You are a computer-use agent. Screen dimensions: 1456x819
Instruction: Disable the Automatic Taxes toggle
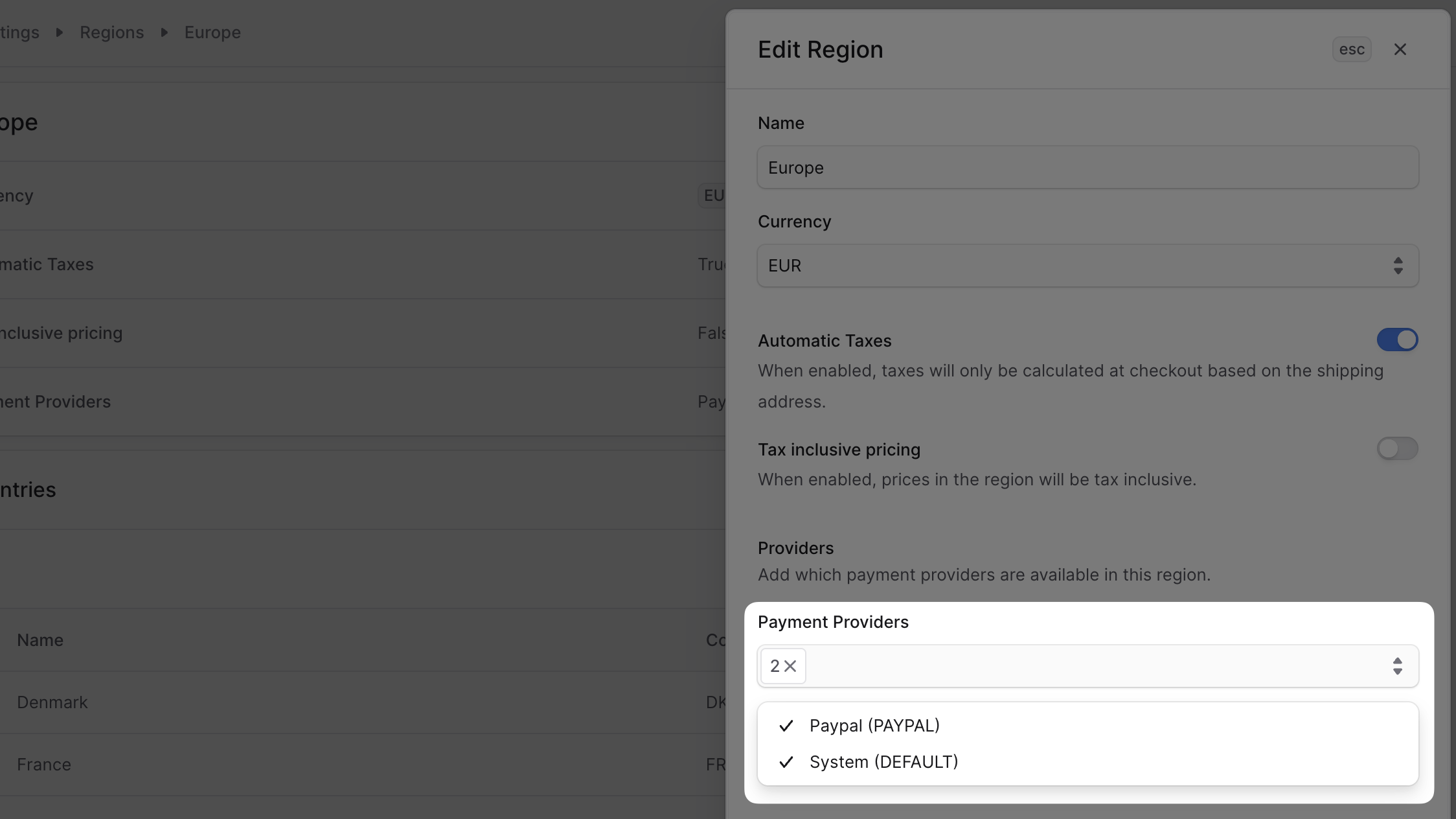(1397, 340)
